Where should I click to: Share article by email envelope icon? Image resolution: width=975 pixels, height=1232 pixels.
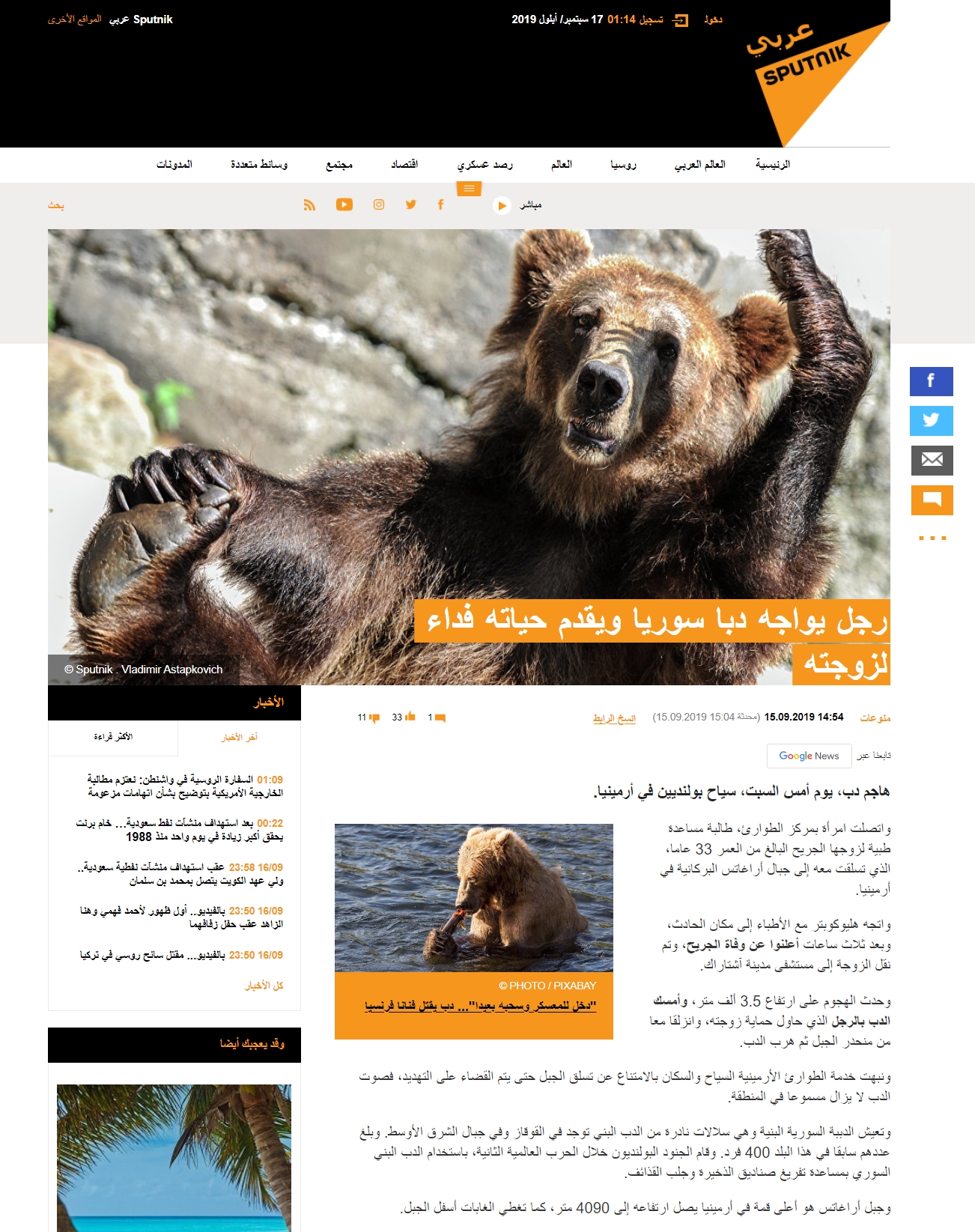click(x=931, y=460)
